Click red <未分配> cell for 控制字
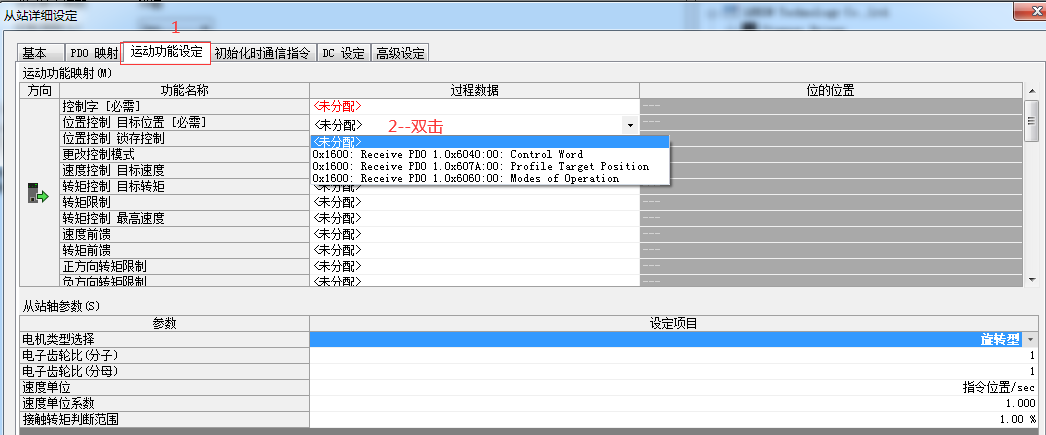The image size is (1046, 435). pos(474,106)
